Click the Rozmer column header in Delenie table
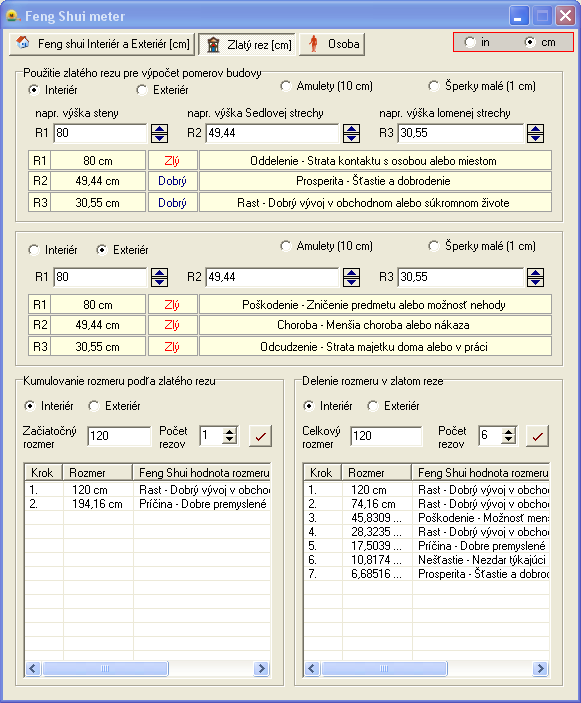Image resolution: width=581 pixels, height=703 pixels. coord(376,473)
